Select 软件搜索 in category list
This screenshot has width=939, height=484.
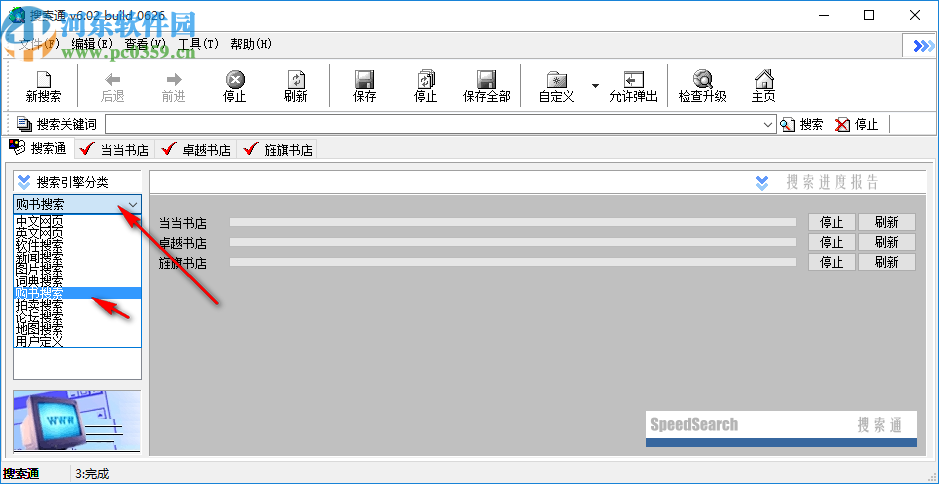coord(77,244)
